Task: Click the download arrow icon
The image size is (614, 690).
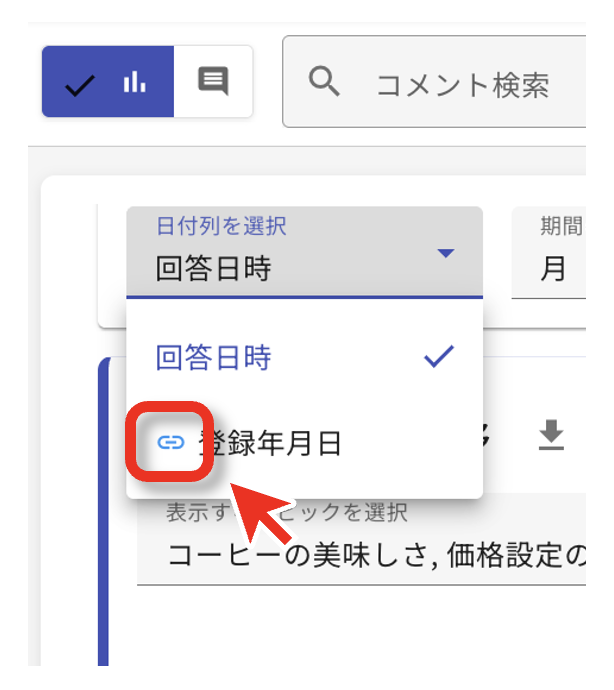Action: (551, 435)
